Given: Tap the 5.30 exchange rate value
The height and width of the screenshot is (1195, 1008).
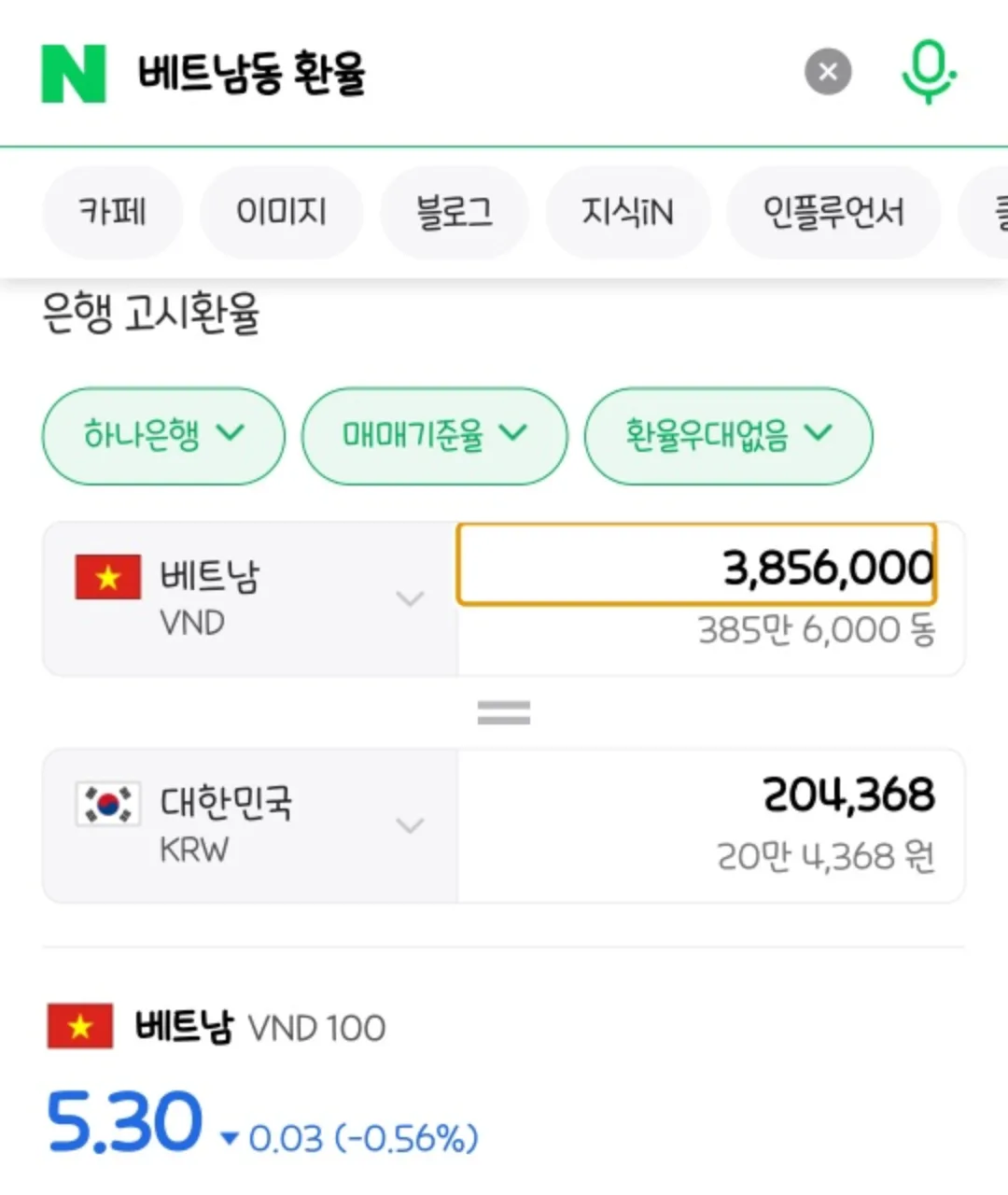Looking at the screenshot, I should pos(124,1121).
